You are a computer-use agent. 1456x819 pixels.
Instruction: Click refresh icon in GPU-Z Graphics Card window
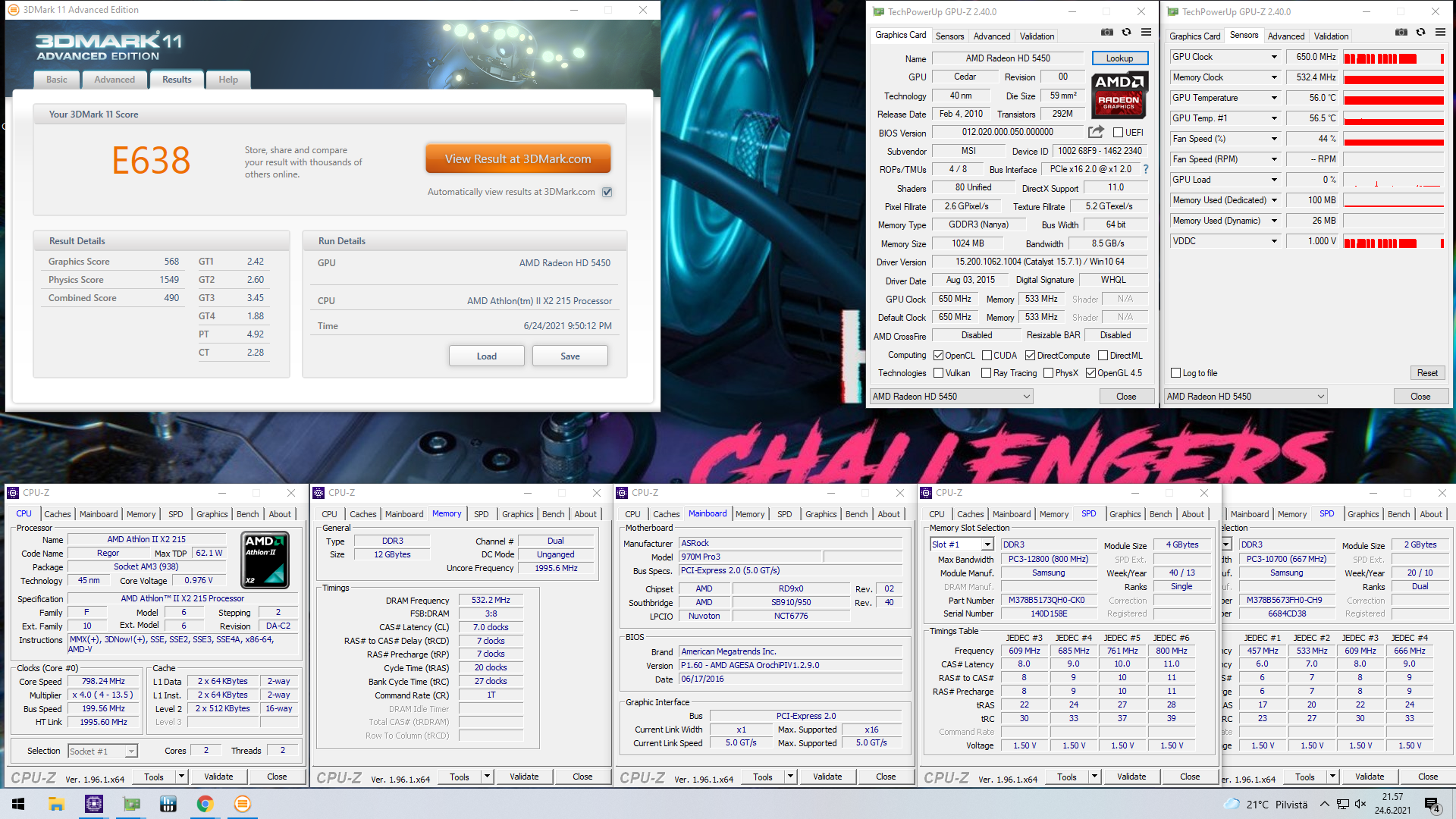tap(1126, 33)
